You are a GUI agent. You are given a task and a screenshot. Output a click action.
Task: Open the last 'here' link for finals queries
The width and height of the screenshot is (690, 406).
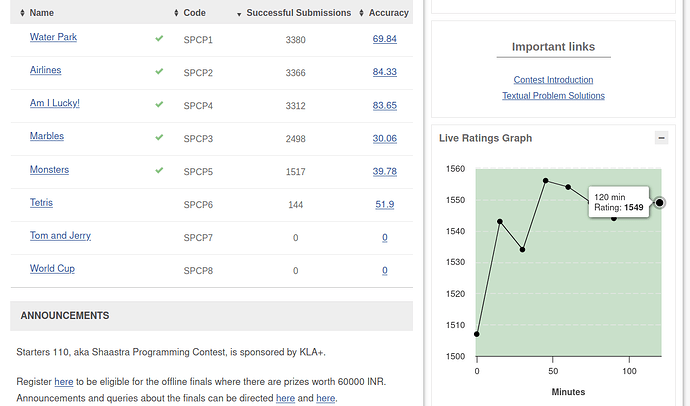[326, 398]
